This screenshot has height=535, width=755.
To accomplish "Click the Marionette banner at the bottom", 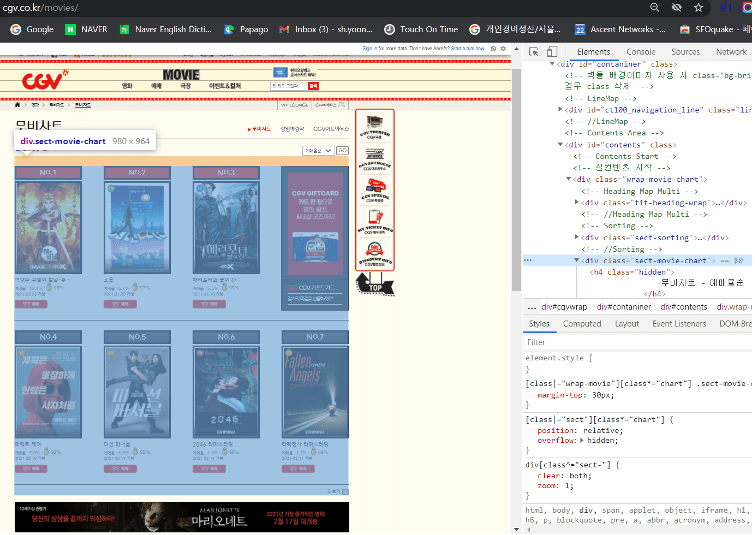I will point(182,517).
